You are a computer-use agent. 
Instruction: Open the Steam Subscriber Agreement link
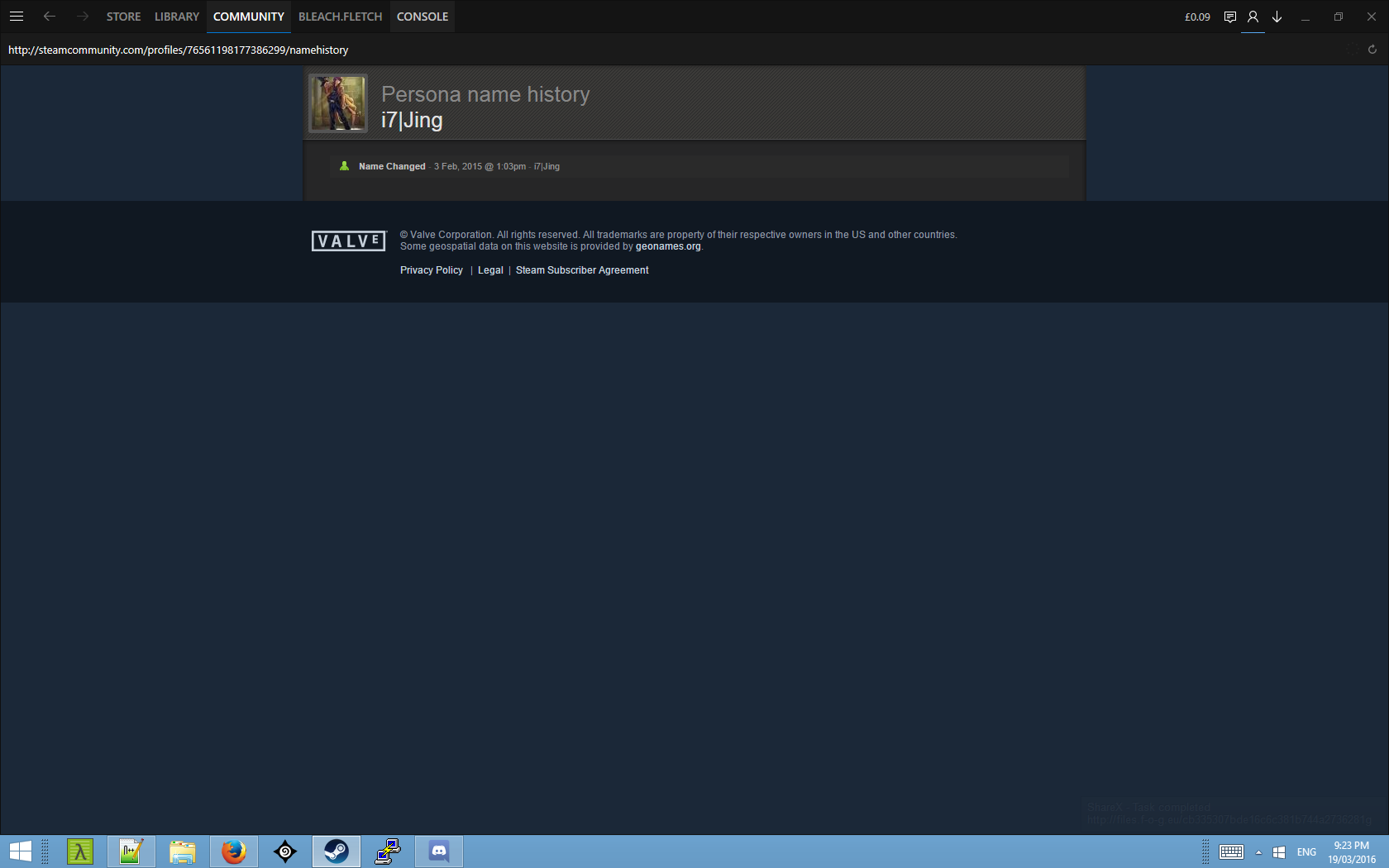click(x=582, y=270)
